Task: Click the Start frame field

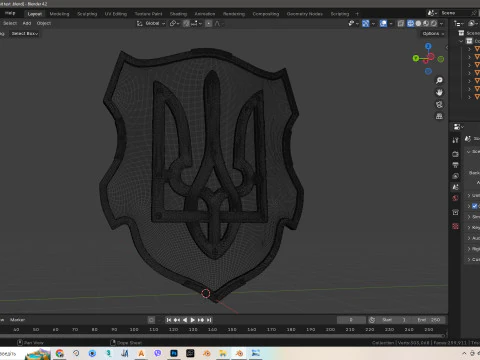Action: (395, 320)
